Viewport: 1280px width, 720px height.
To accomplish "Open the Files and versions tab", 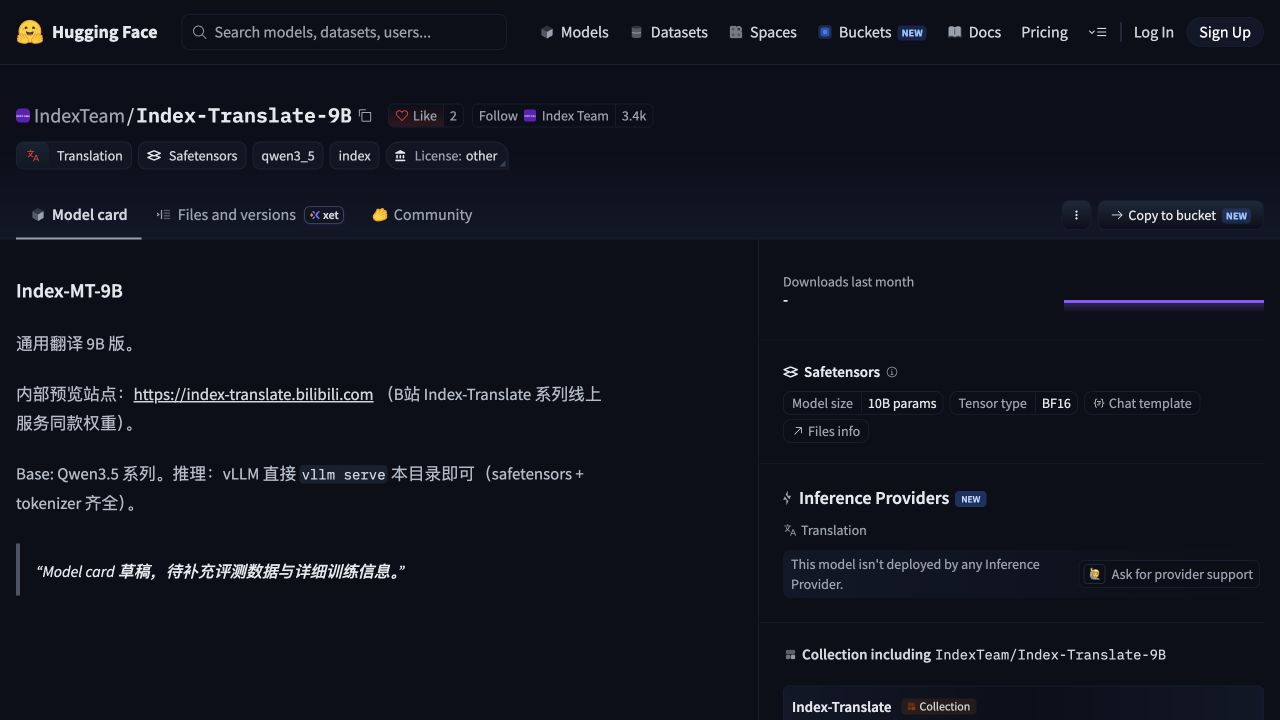I will pyautogui.click(x=250, y=215).
